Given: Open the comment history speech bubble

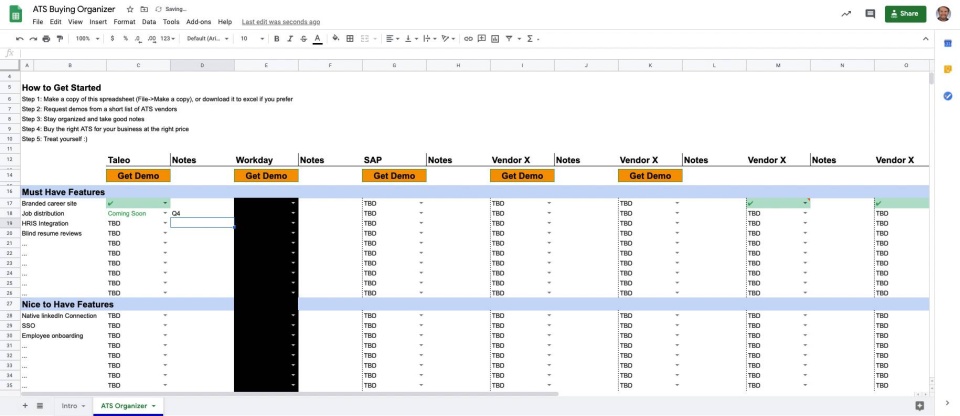Looking at the screenshot, I should 870,13.
